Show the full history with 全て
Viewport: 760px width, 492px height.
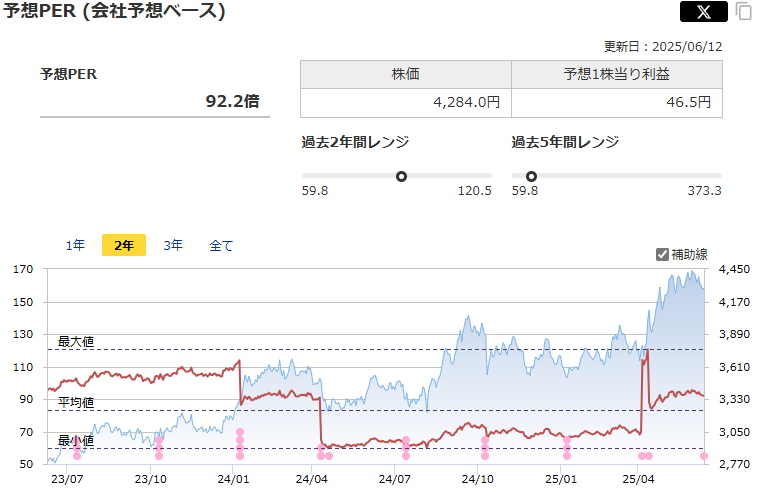click(221, 245)
